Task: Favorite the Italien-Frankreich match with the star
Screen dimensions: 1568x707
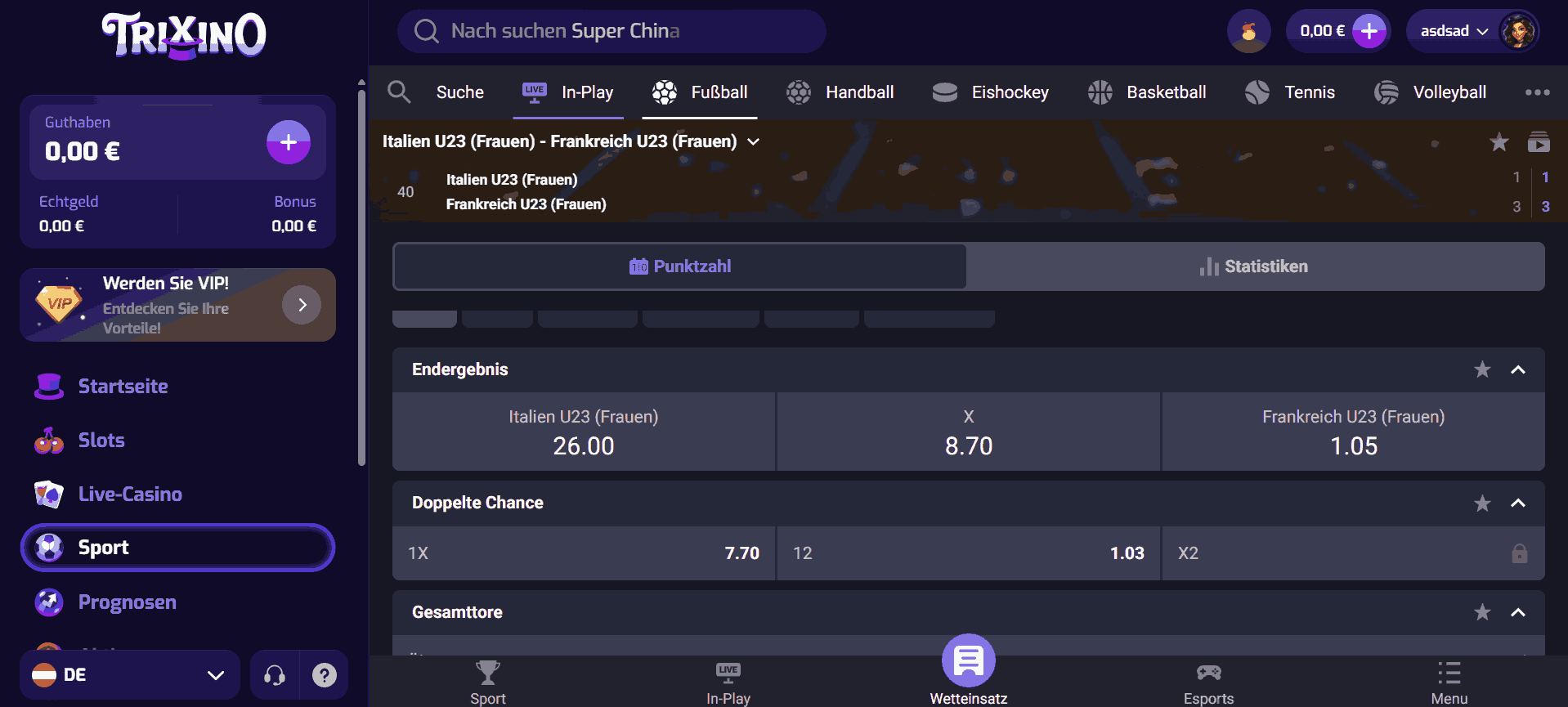Action: click(x=1499, y=142)
